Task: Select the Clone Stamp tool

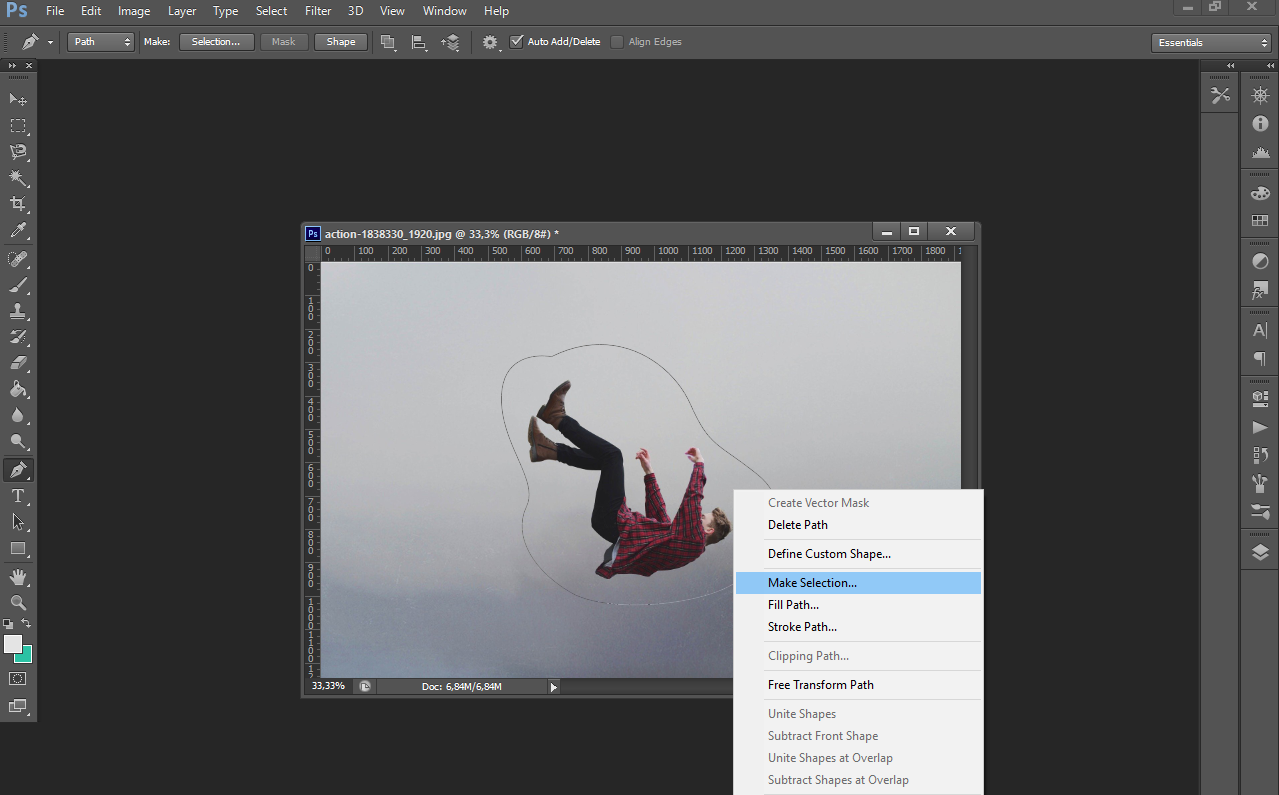Action: pyautogui.click(x=18, y=312)
